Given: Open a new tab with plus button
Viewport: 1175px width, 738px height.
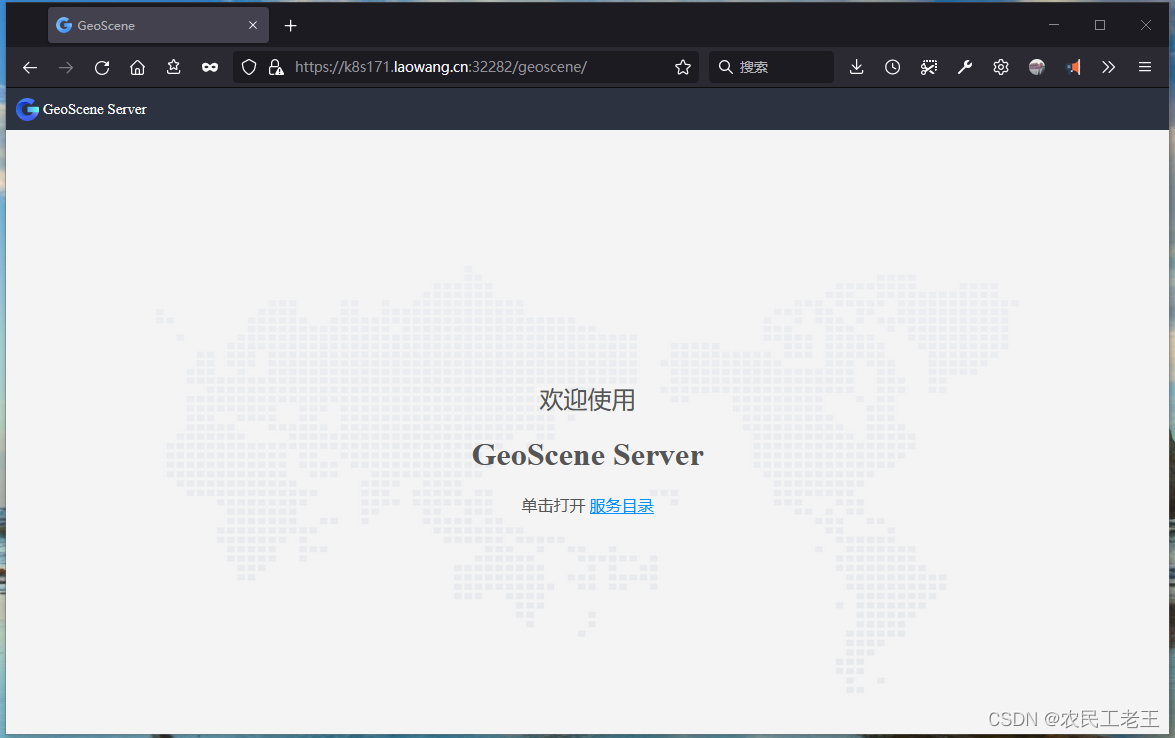Looking at the screenshot, I should pyautogui.click(x=290, y=25).
